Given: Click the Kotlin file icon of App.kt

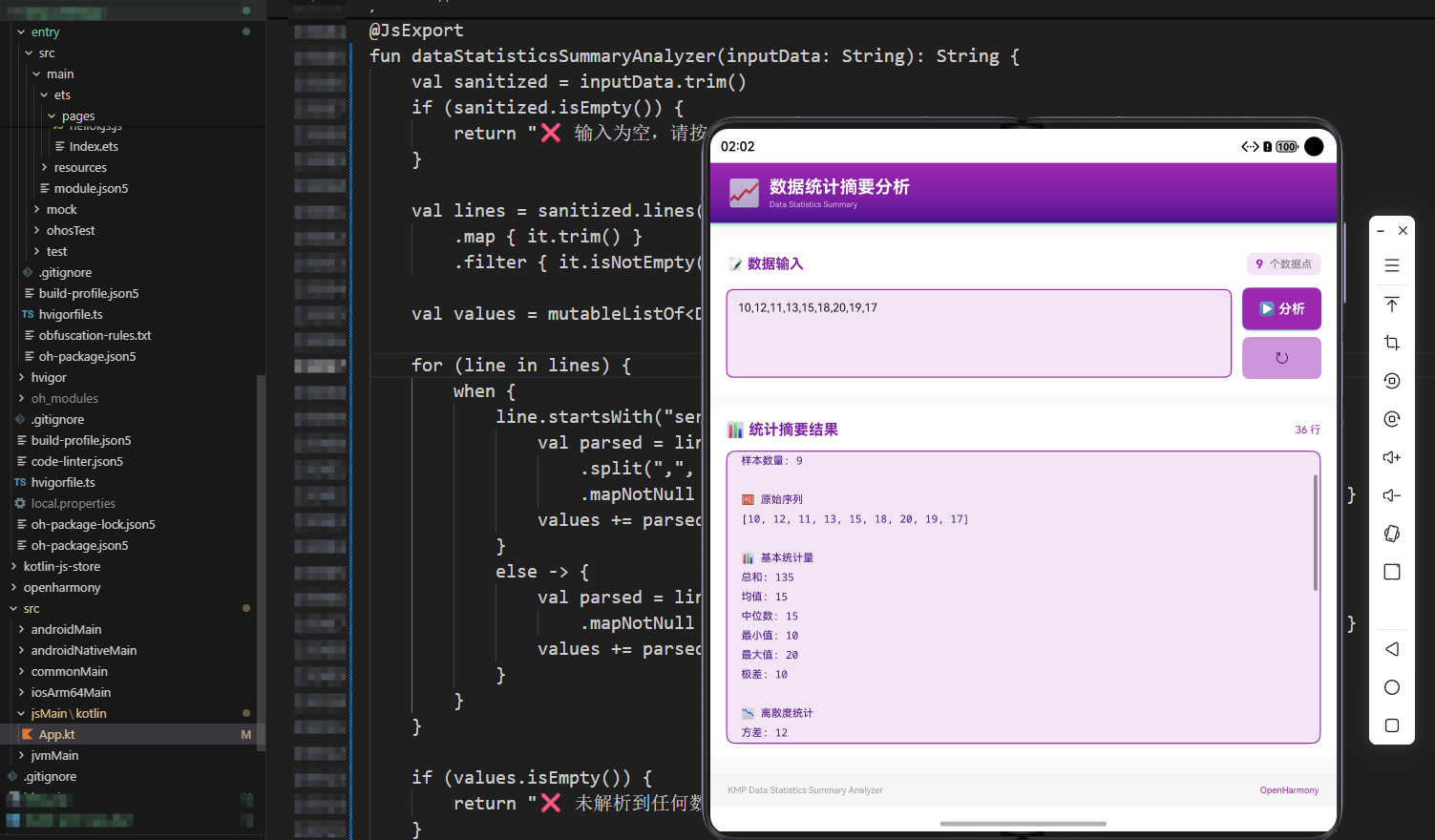Looking at the screenshot, I should click(28, 735).
